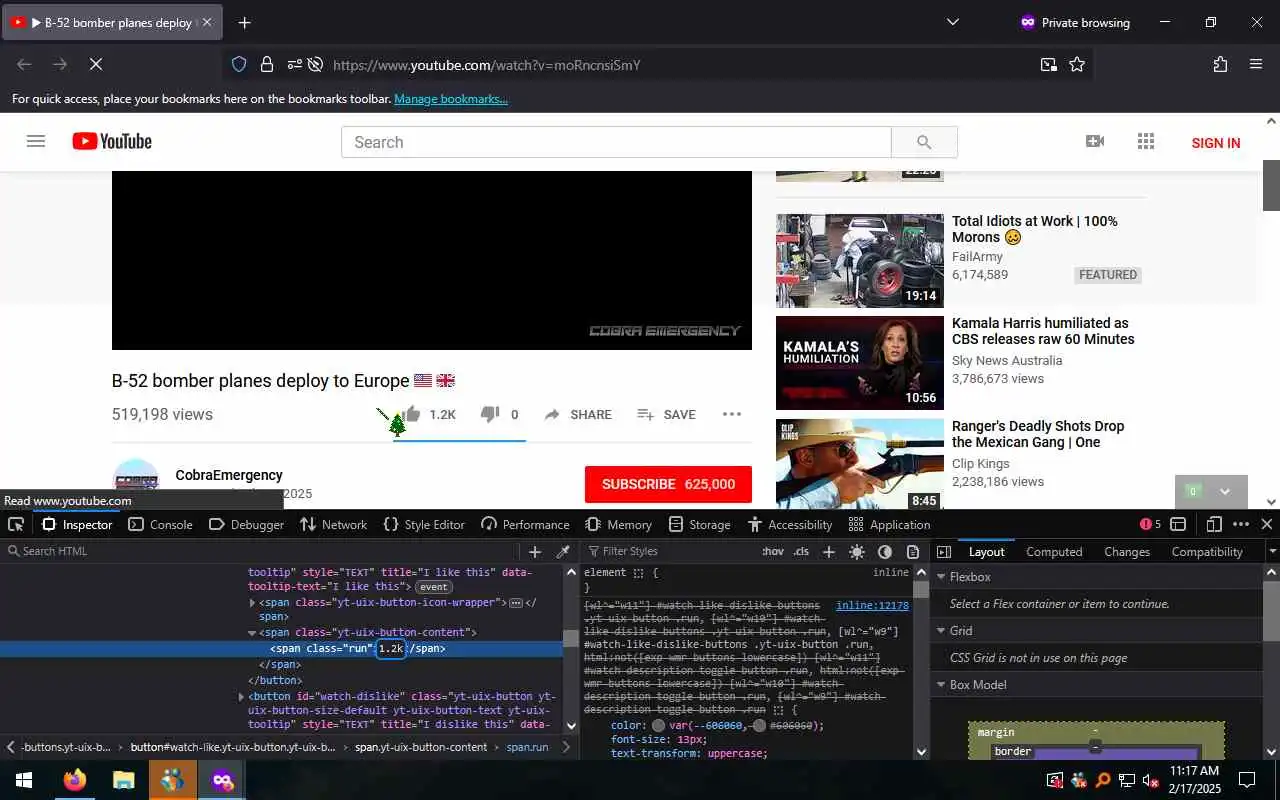Click the #606060 fallback color swatch
The width and height of the screenshot is (1280, 800).
point(760,726)
